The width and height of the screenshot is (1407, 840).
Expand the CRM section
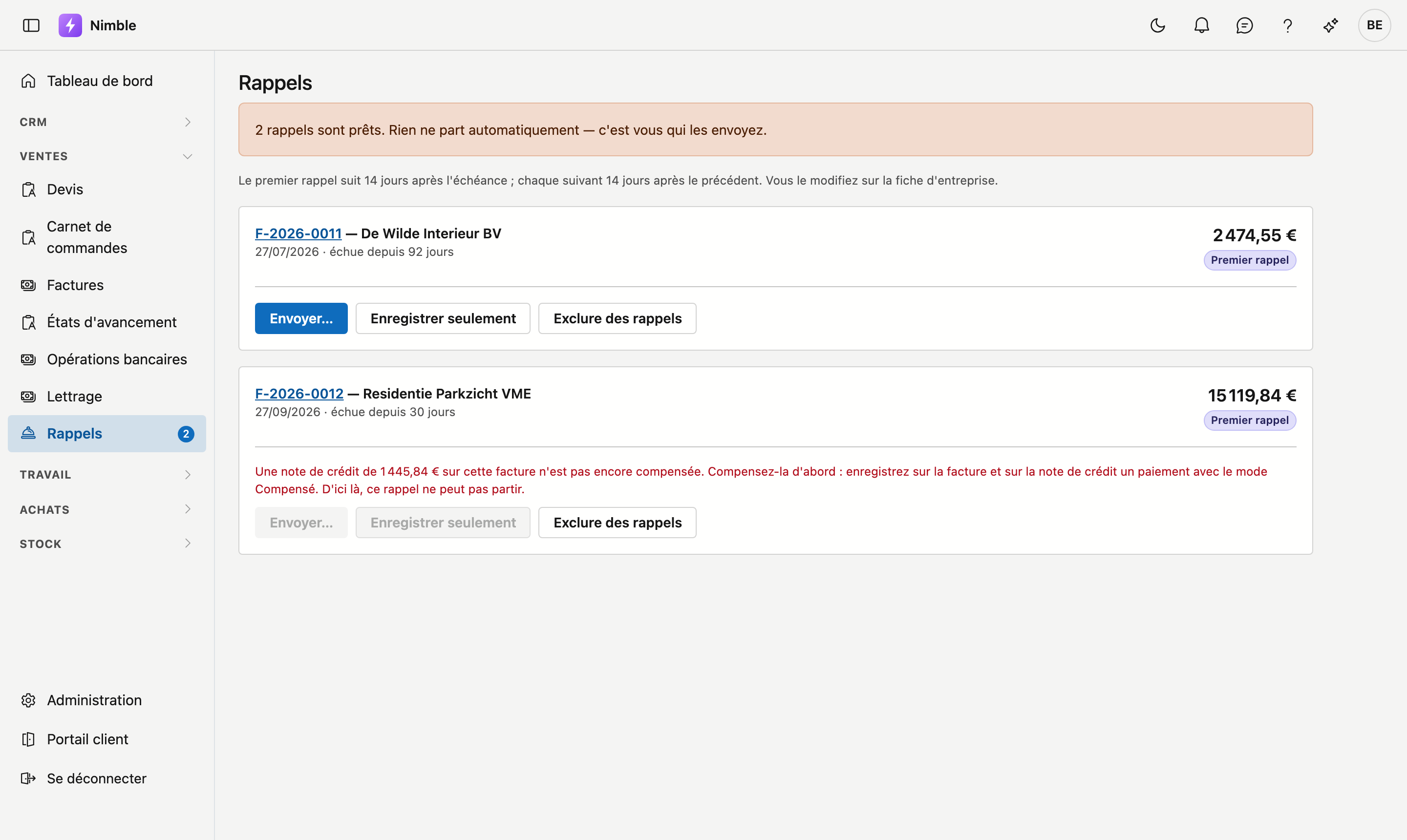pyautogui.click(x=107, y=122)
